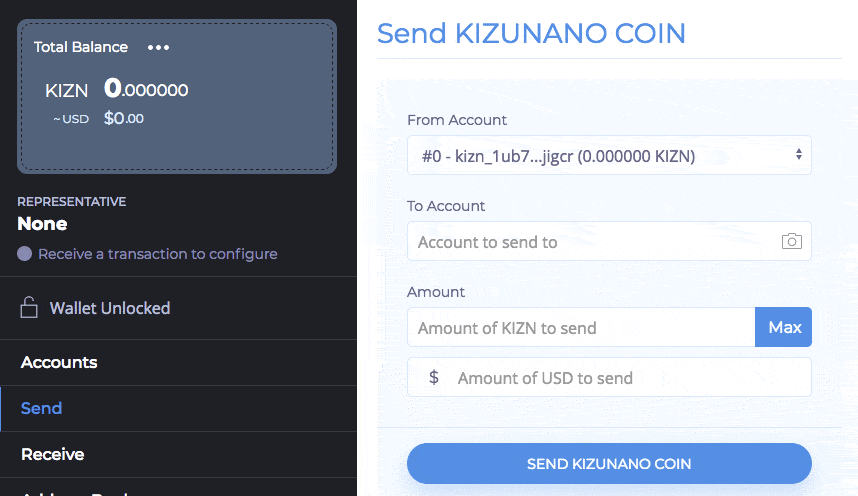Click the dollar sign icon in USD field
This screenshot has height=496, width=858.
pyautogui.click(x=433, y=377)
